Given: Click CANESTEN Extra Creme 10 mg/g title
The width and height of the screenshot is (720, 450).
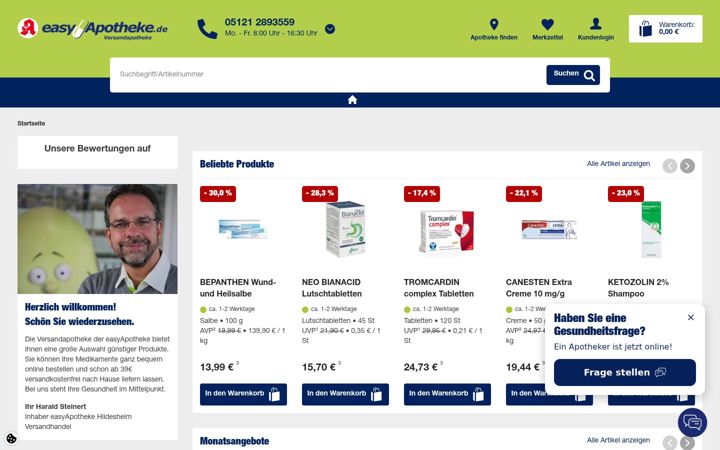Looking at the screenshot, I should pos(539,288).
